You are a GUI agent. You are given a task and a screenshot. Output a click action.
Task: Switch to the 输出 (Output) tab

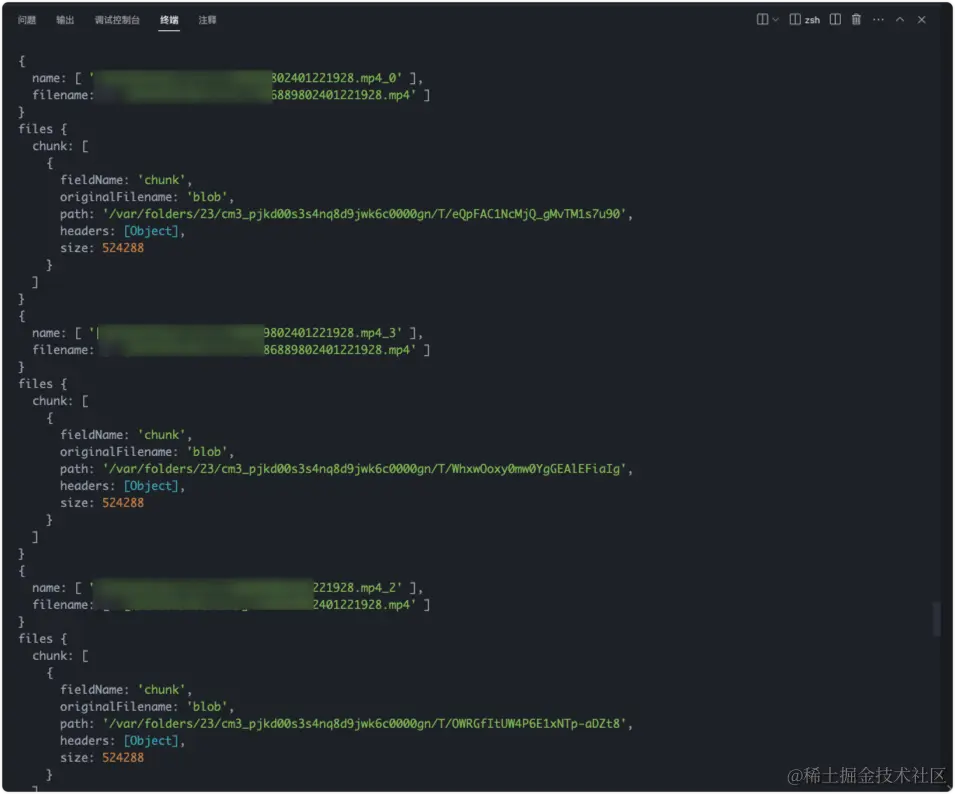(x=65, y=20)
